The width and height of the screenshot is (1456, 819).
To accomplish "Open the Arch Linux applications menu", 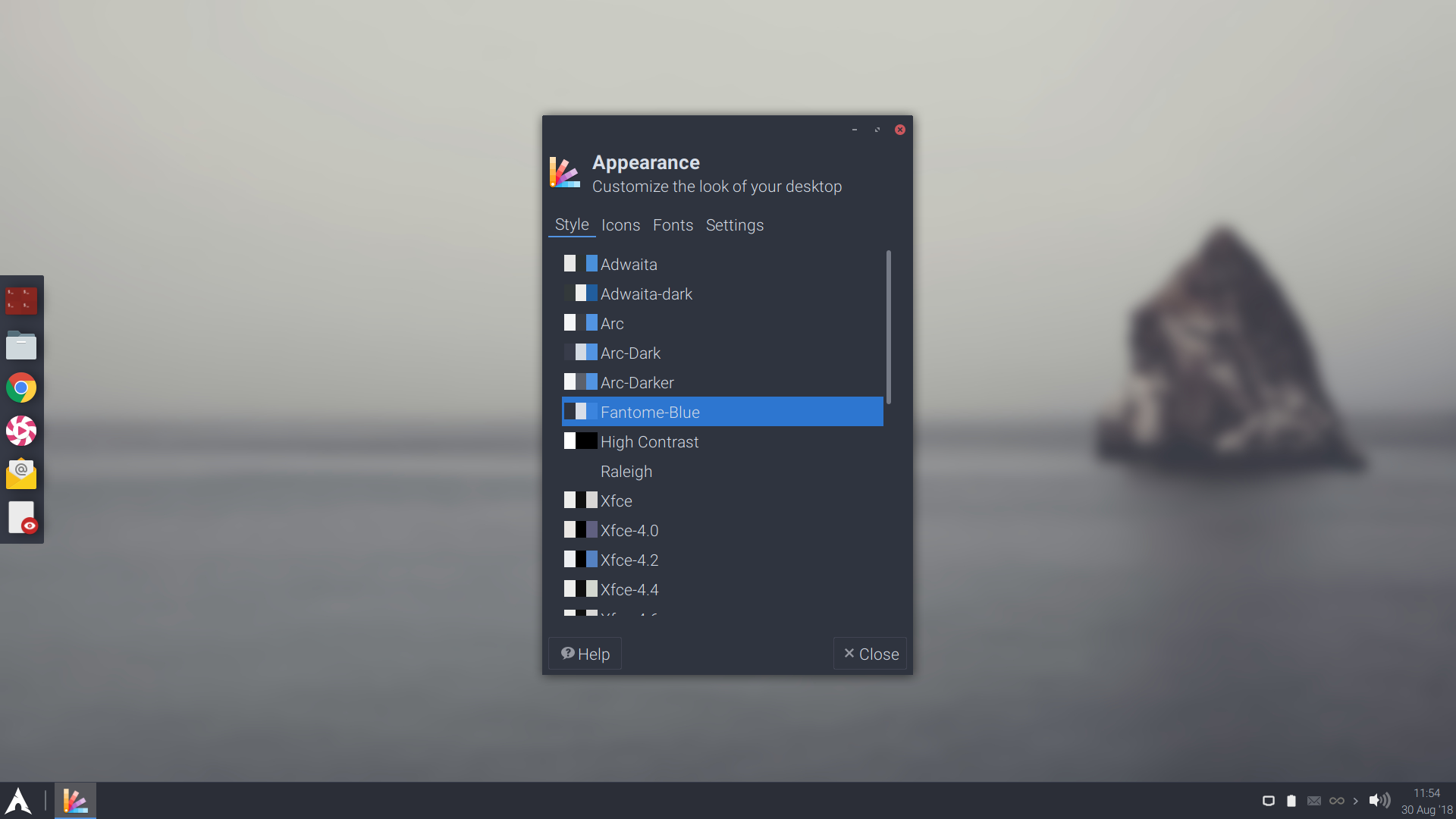I will click(x=19, y=801).
